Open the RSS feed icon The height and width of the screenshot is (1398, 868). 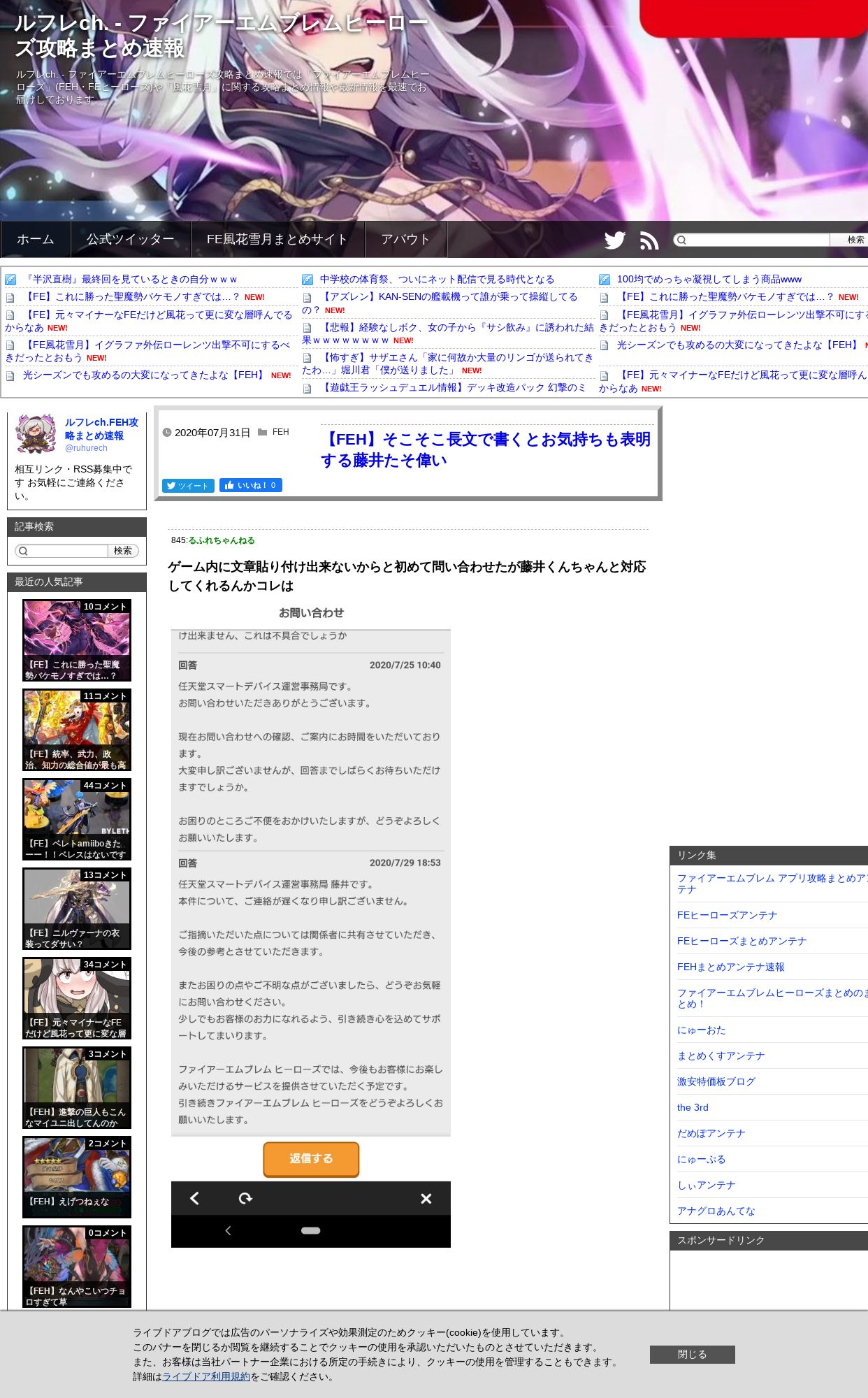tap(649, 240)
